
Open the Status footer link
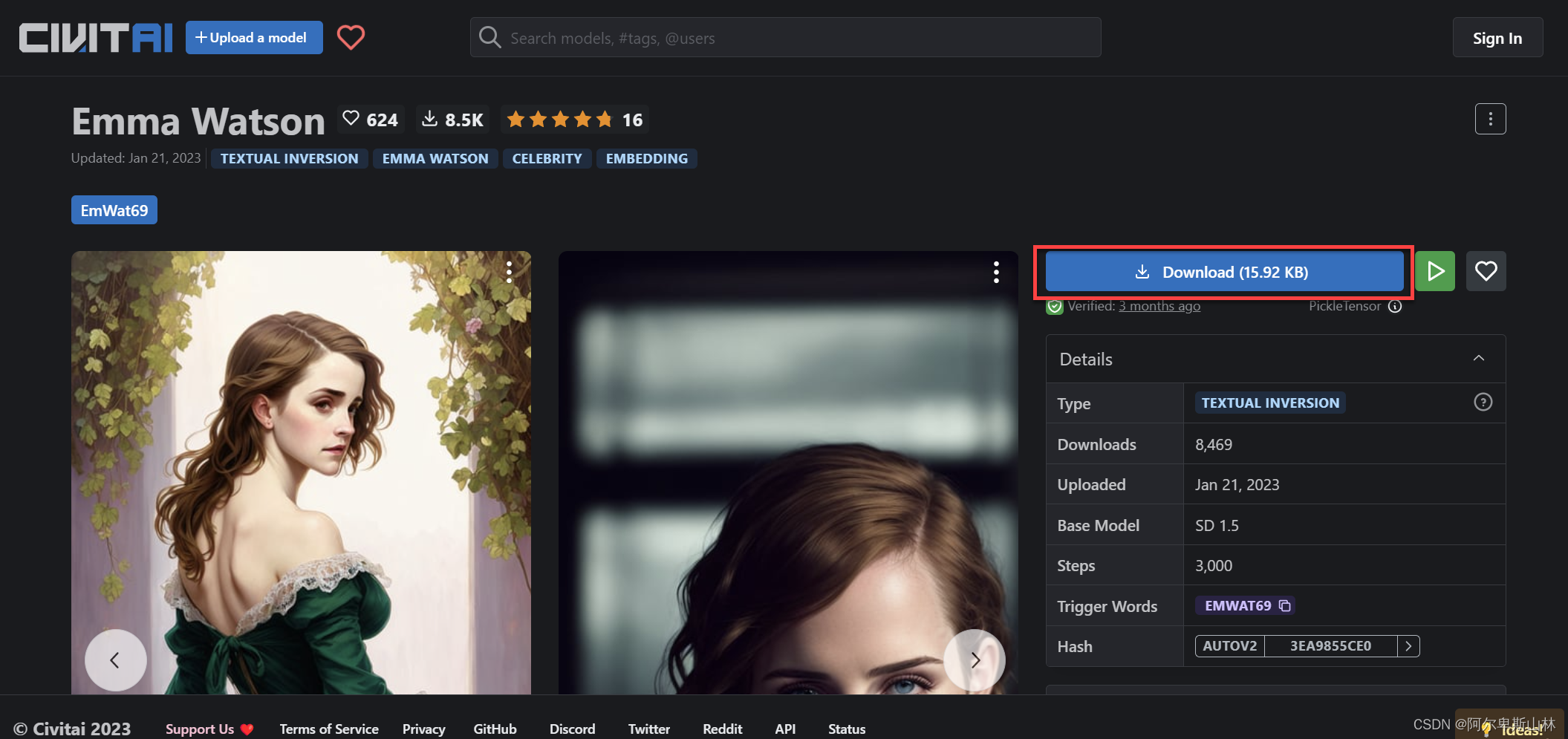coord(847,729)
